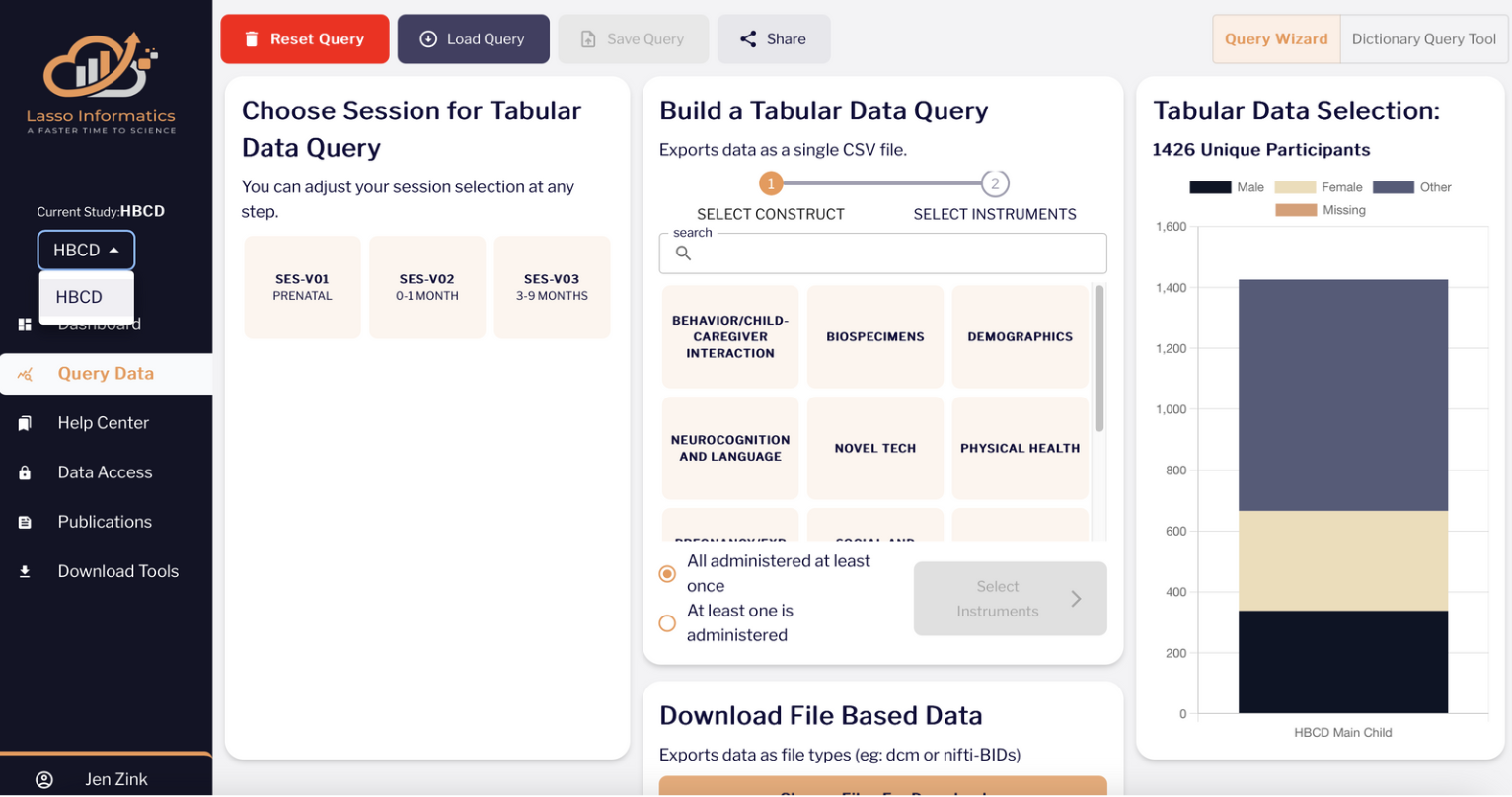Select 'All administered at least once' radio
This screenshot has width=1512, height=797.
click(x=667, y=573)
